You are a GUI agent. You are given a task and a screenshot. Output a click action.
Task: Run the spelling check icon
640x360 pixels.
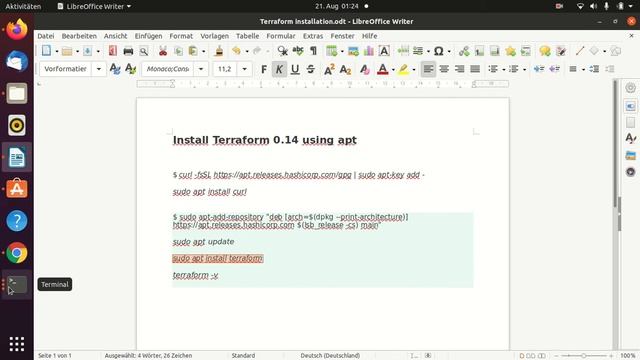298,51
